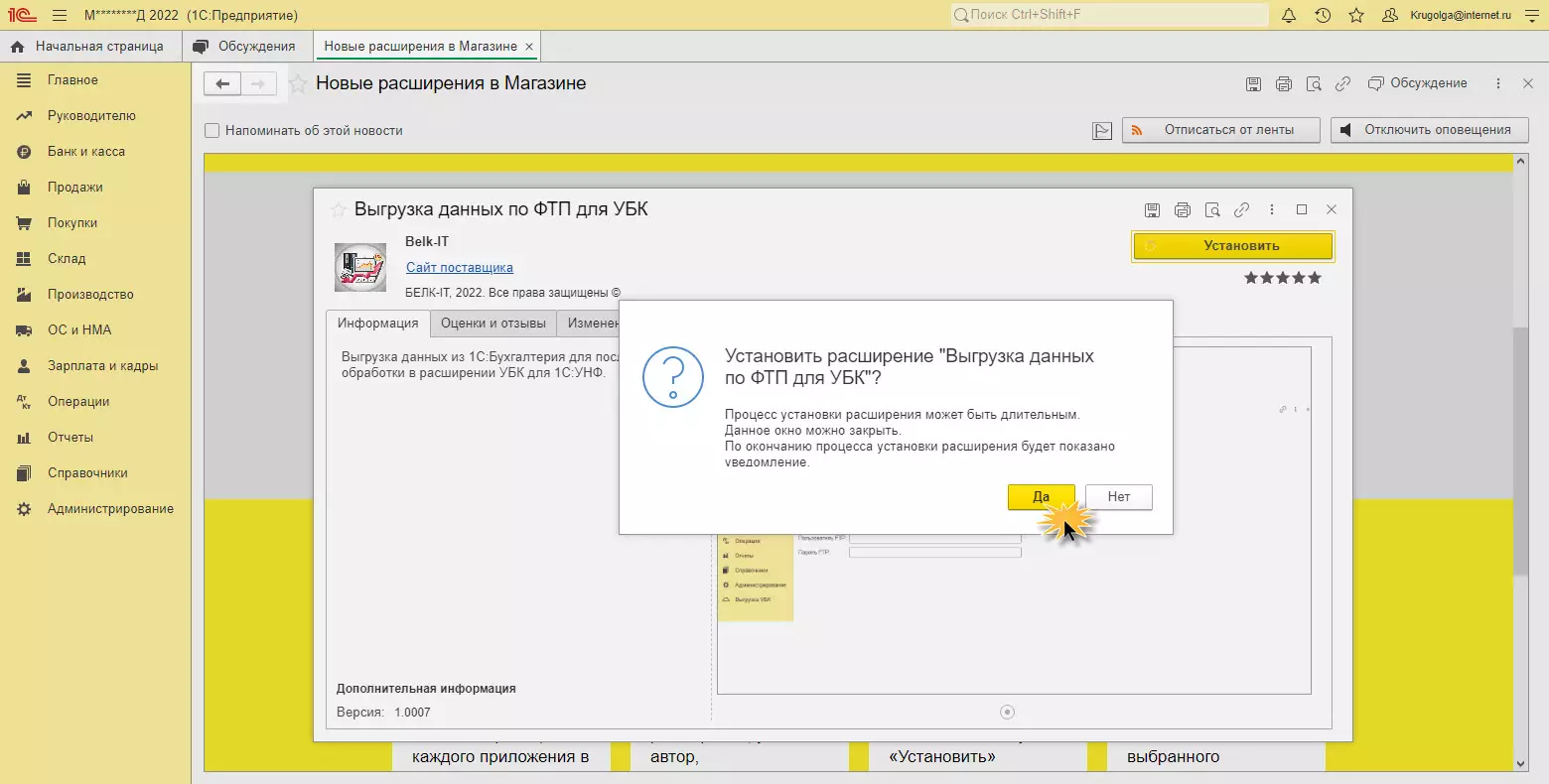Select the Новые расширения в Магазине tab
The width and height of the screenshot is (1549, 784).
(420, 47)
